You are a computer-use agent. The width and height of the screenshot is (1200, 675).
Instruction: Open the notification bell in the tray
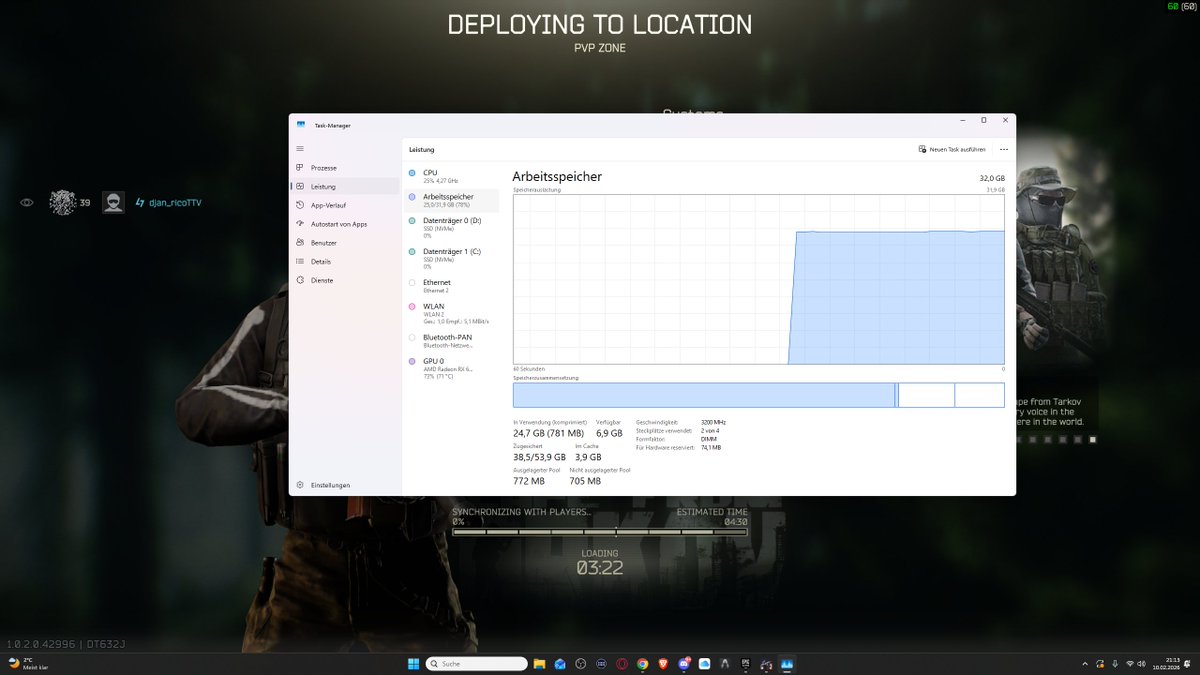[x=1187, y=664]
